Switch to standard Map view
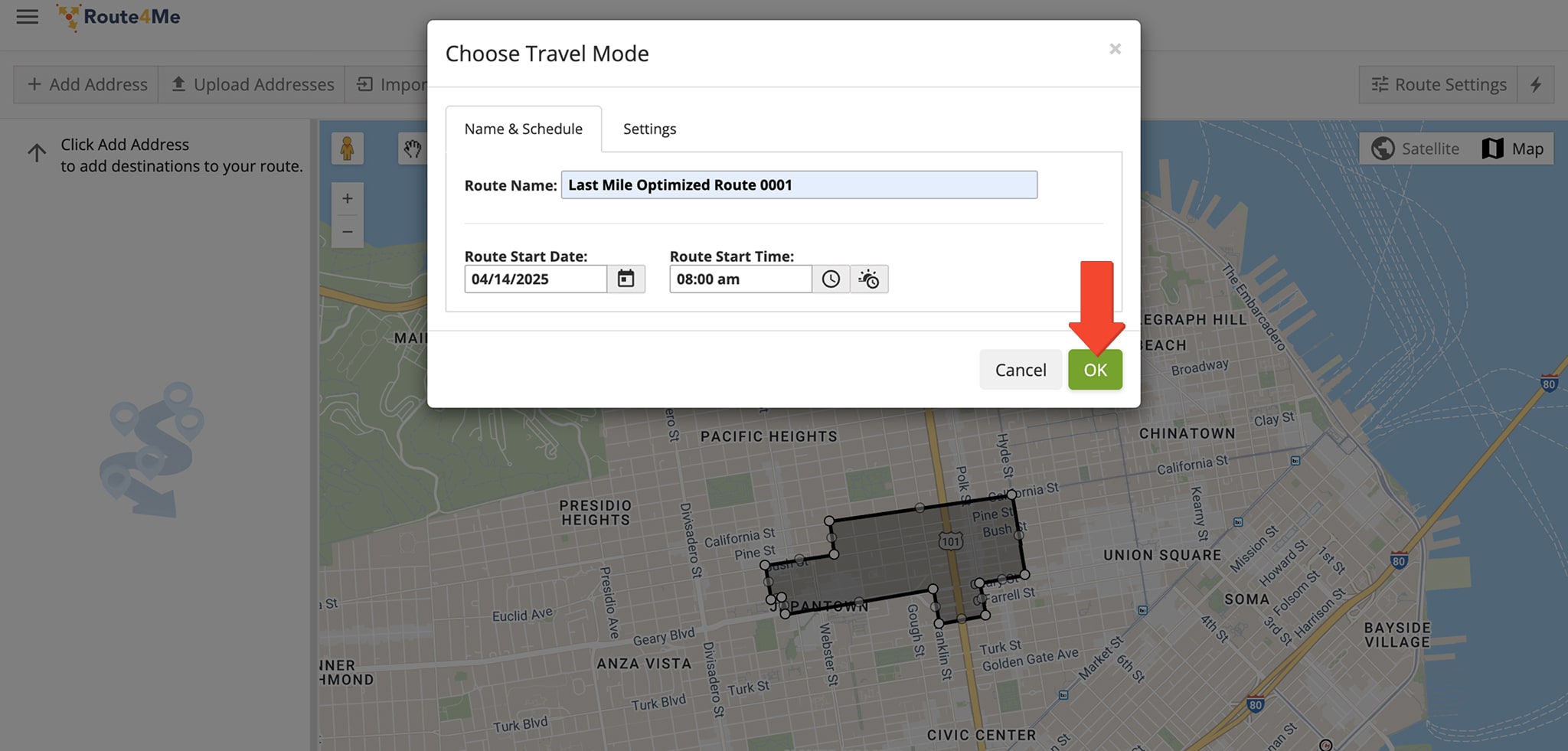Viewport: 1568px width, 751px height. (1512, 149)
